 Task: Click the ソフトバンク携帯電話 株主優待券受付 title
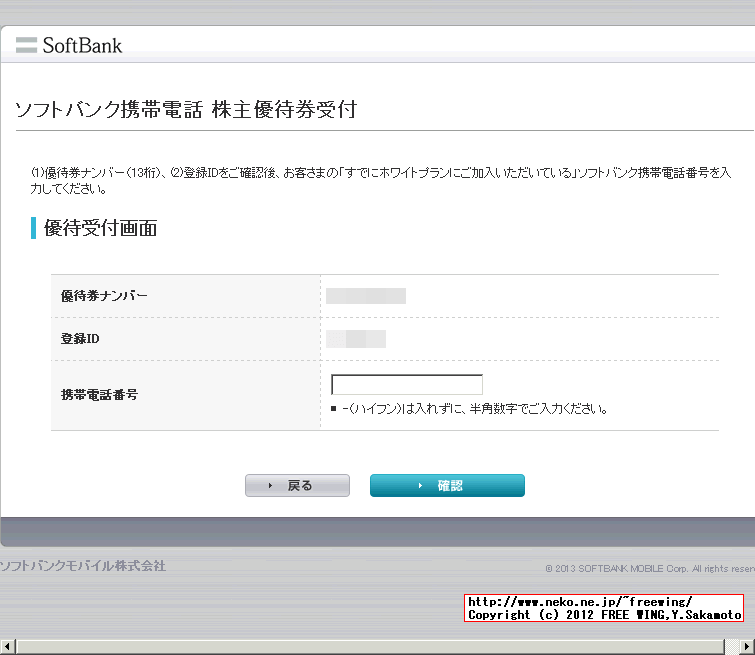[186, 109]
